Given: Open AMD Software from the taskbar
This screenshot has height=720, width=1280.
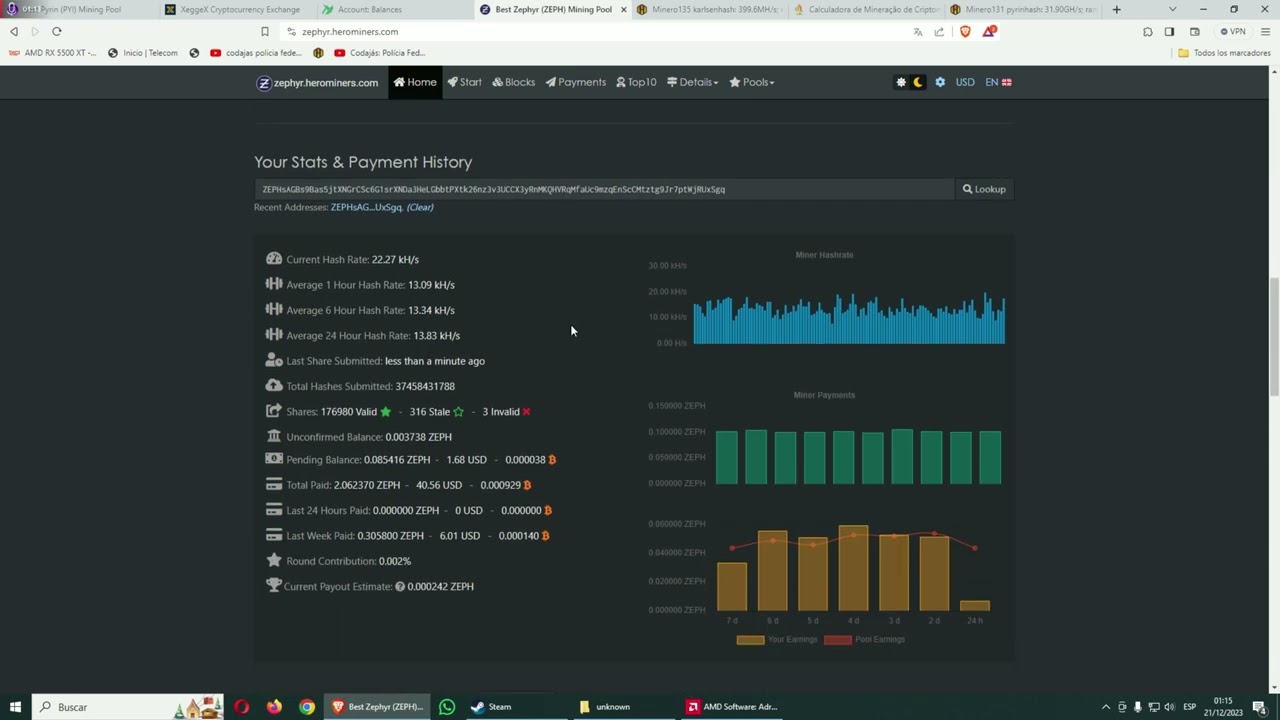Looking at the screenshot, I should [732, 707].
